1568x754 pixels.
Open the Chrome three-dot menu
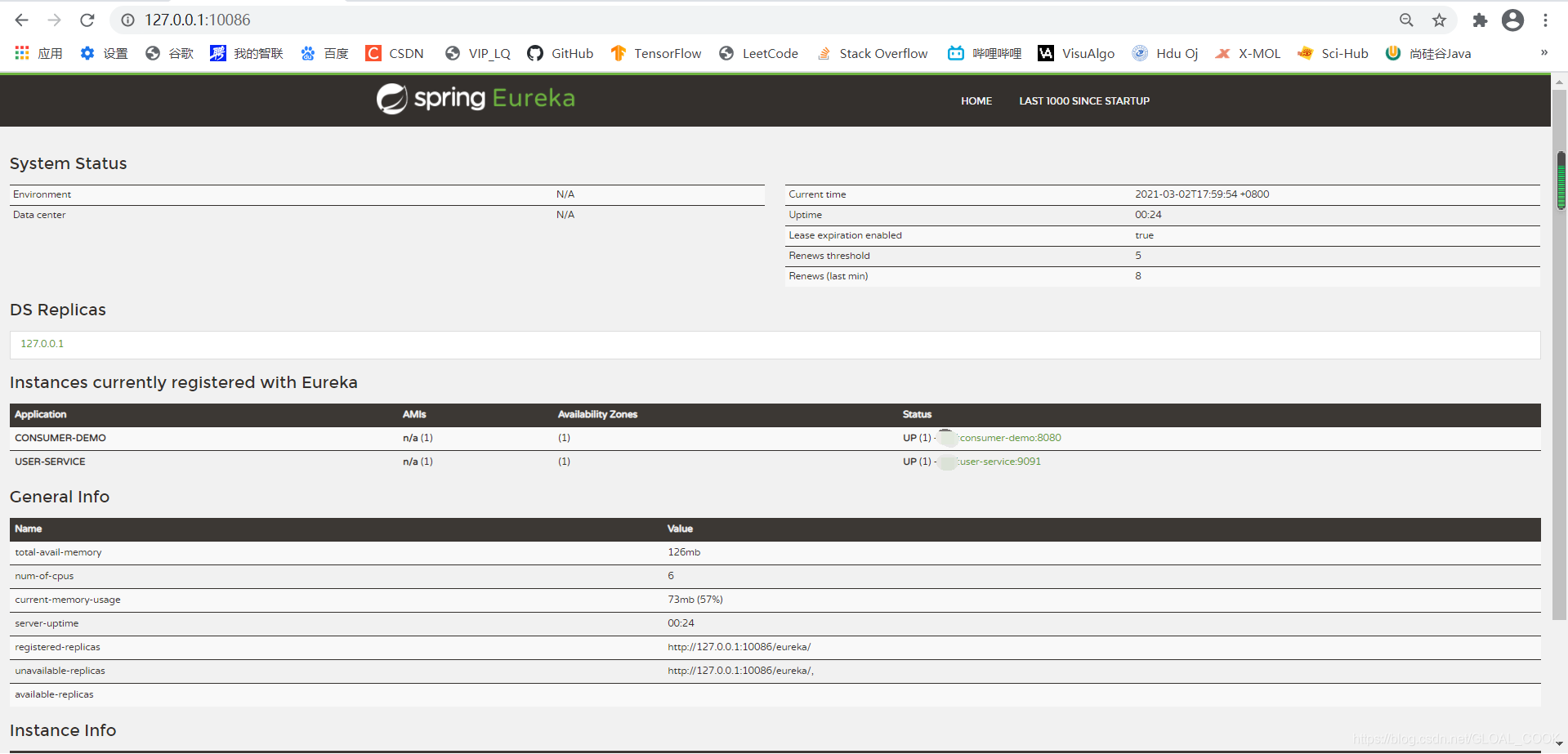click(1545, 20)
